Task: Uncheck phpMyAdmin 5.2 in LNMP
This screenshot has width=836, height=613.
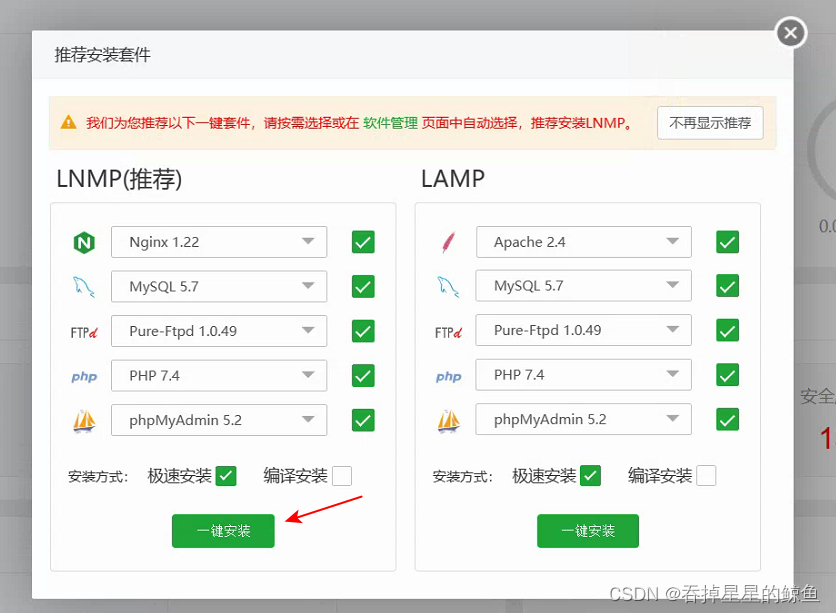Action: pos(363,420)
